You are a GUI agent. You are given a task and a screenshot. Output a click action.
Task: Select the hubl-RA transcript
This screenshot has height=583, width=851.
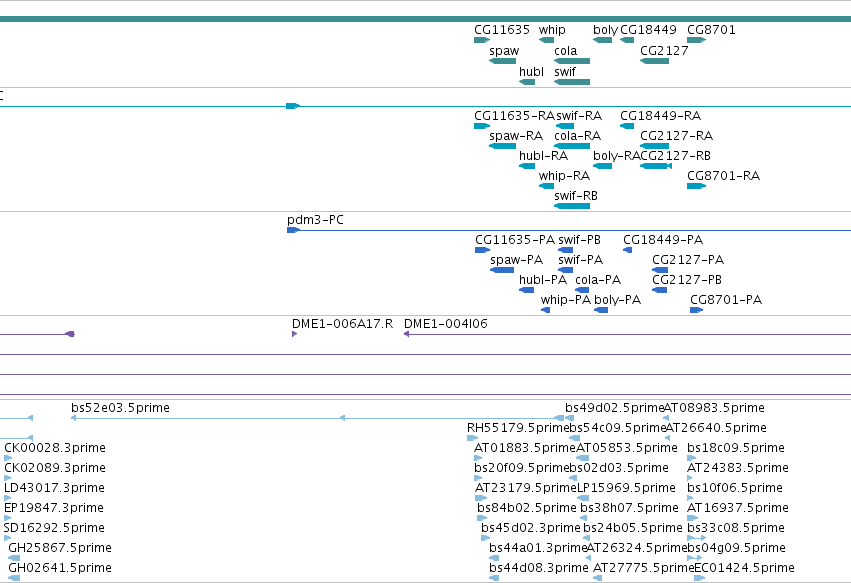coord(527,166)
